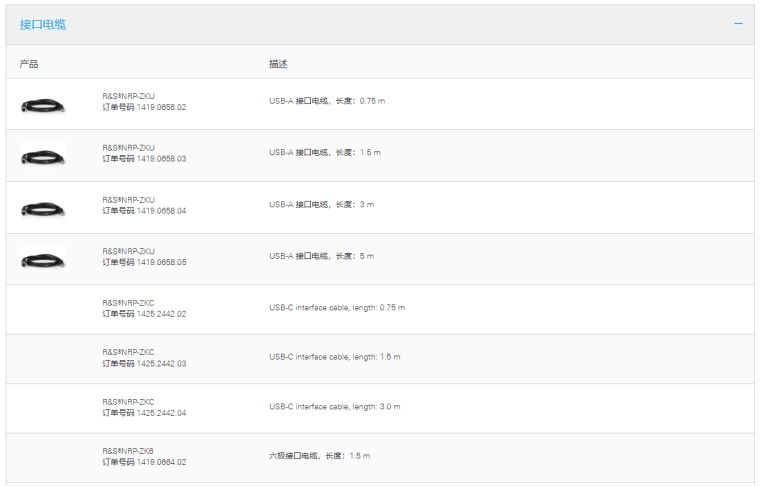Click the 六极接口电缆 1.5 m description
Screen dimensions: 760x486
point(319,456)
